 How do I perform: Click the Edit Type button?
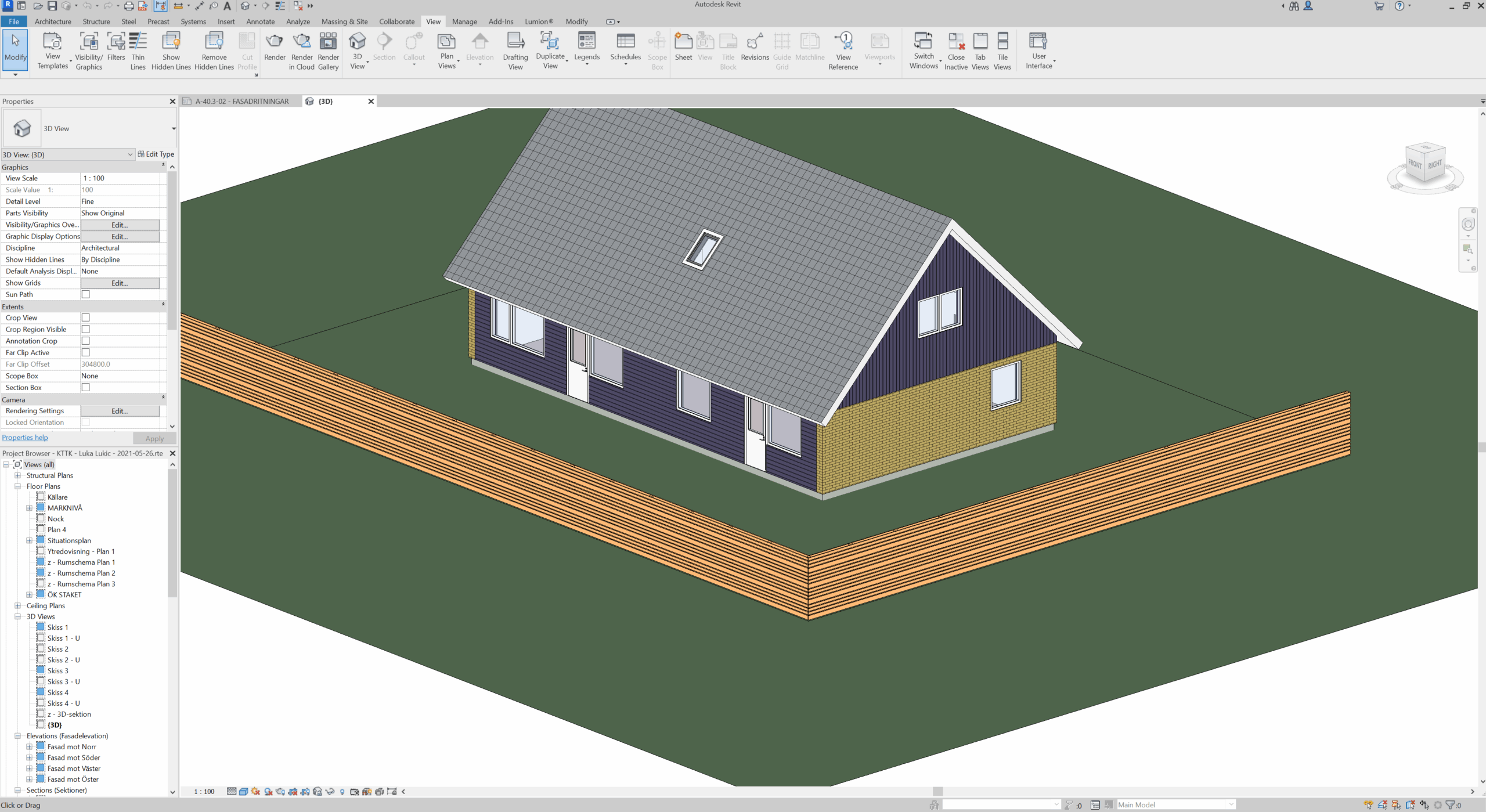coord(156,154)
